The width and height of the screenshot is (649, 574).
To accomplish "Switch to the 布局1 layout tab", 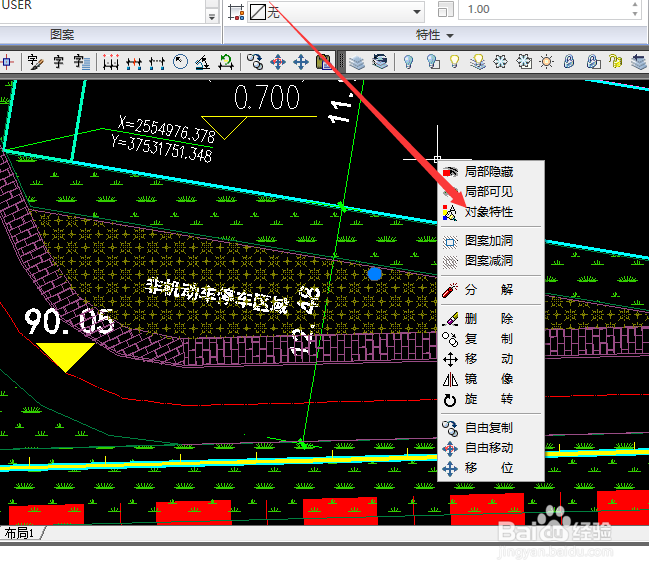I will point(19,533).
